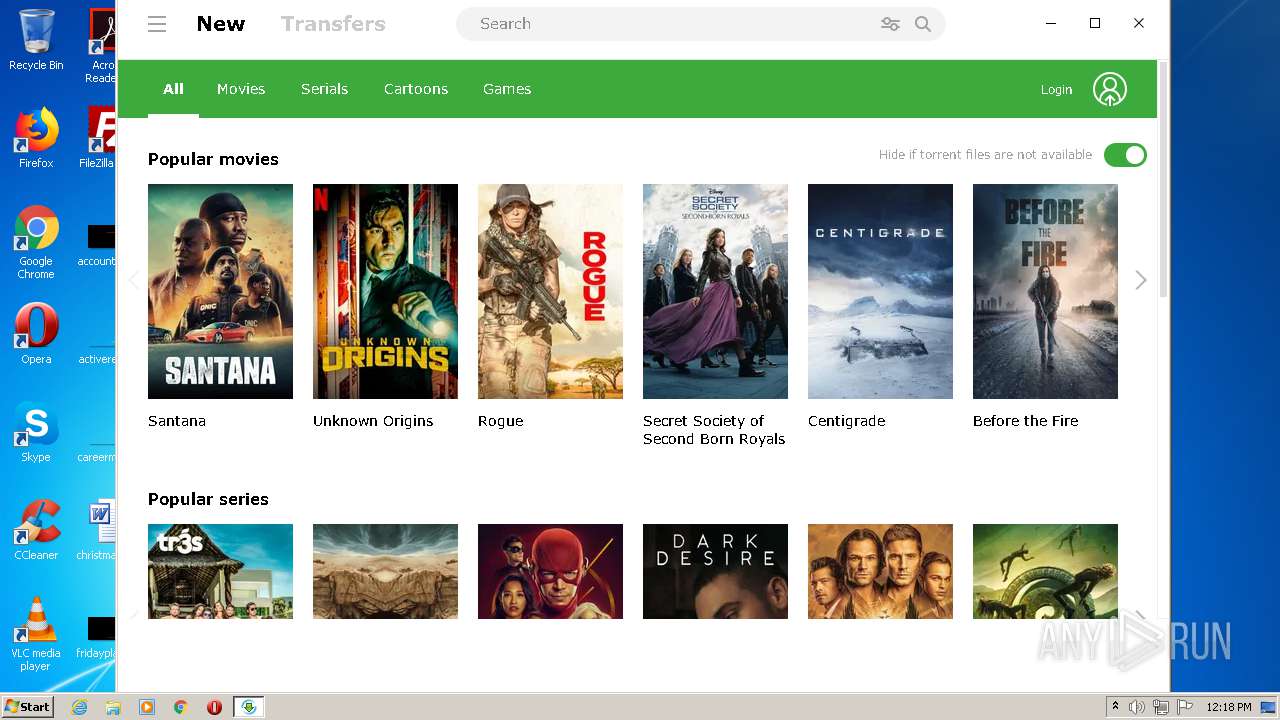
Task: Select the torrent app taskbar button
Action: click(249, 707)
